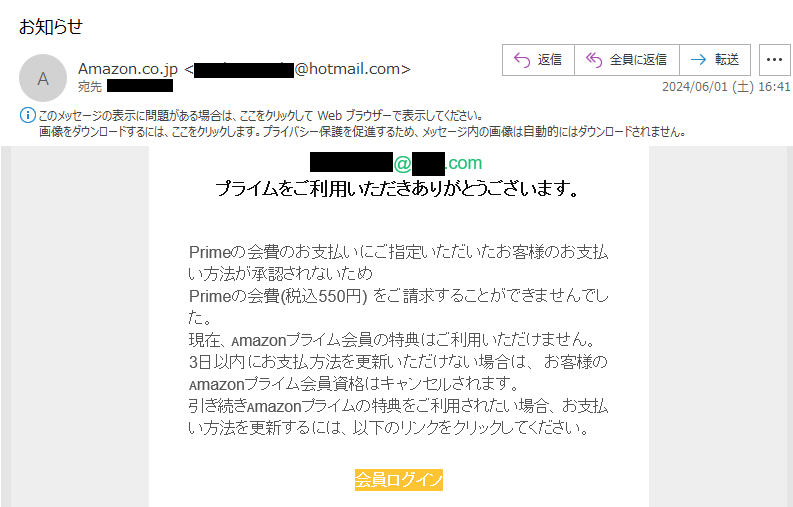Image resolution: width=793 pixels, height=507 pixels.
Task: Click the sentence ending リンクをクリックしてください
Action: 399,417
